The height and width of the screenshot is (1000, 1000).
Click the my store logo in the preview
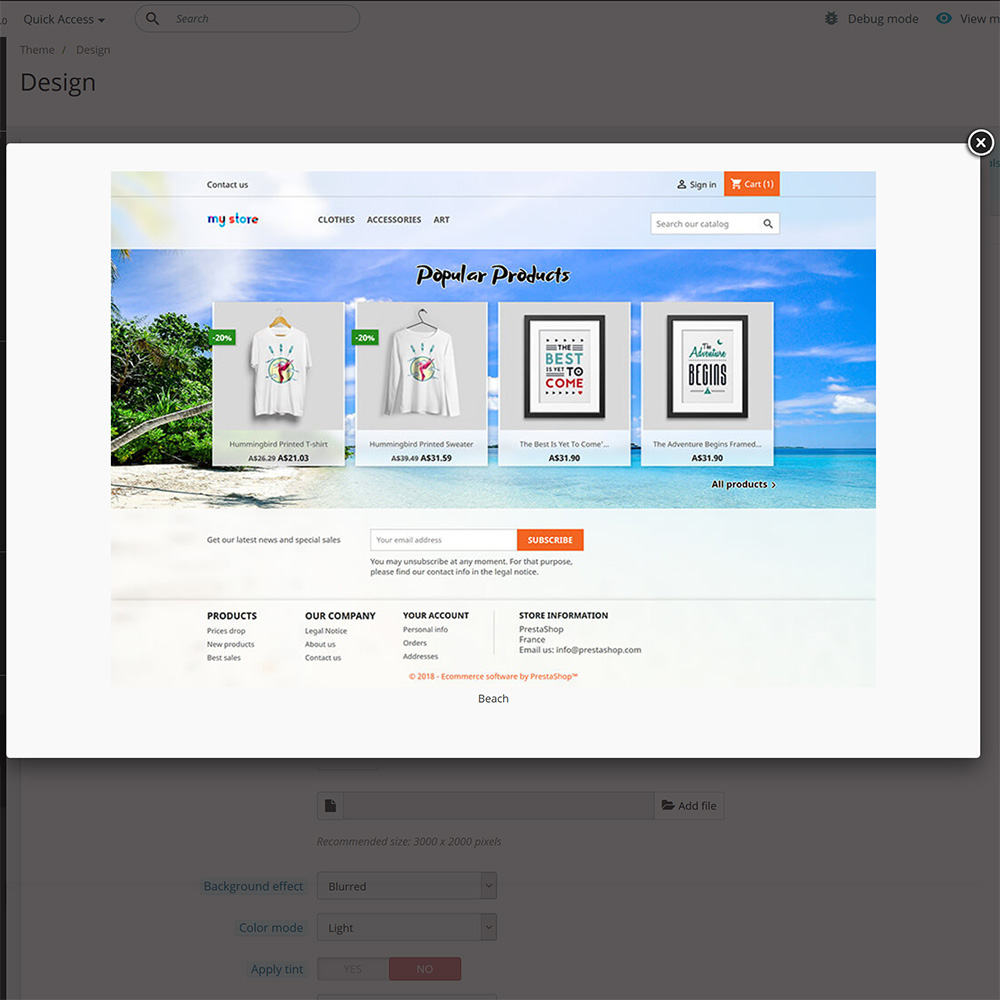(x=233, y=219)
